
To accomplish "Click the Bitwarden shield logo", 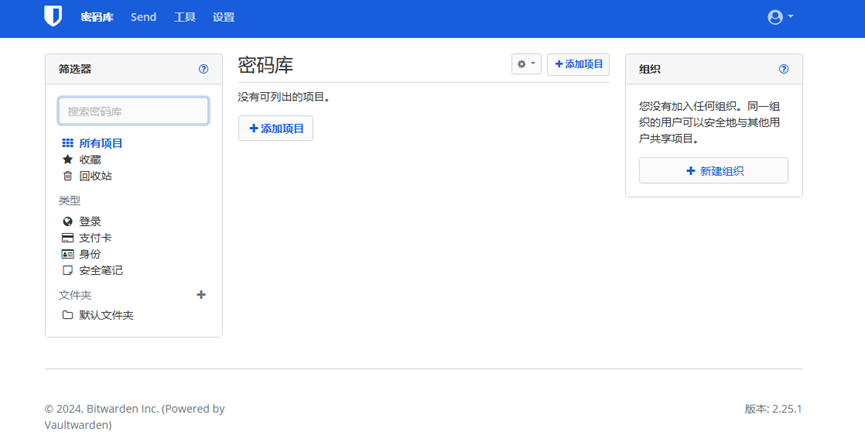I will click(x=54, y=17).
